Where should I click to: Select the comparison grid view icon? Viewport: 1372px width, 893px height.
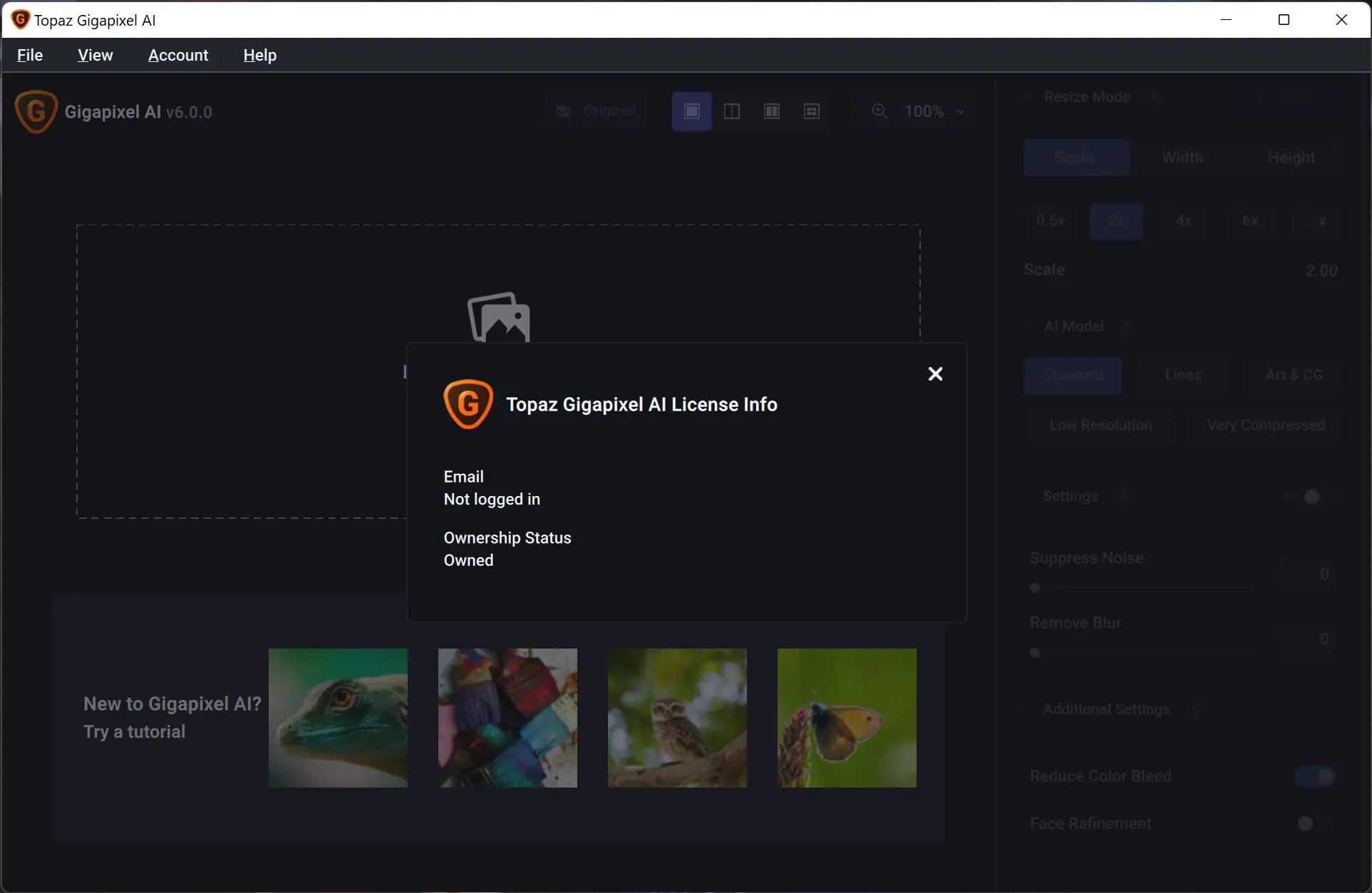(x=811, y=111)
